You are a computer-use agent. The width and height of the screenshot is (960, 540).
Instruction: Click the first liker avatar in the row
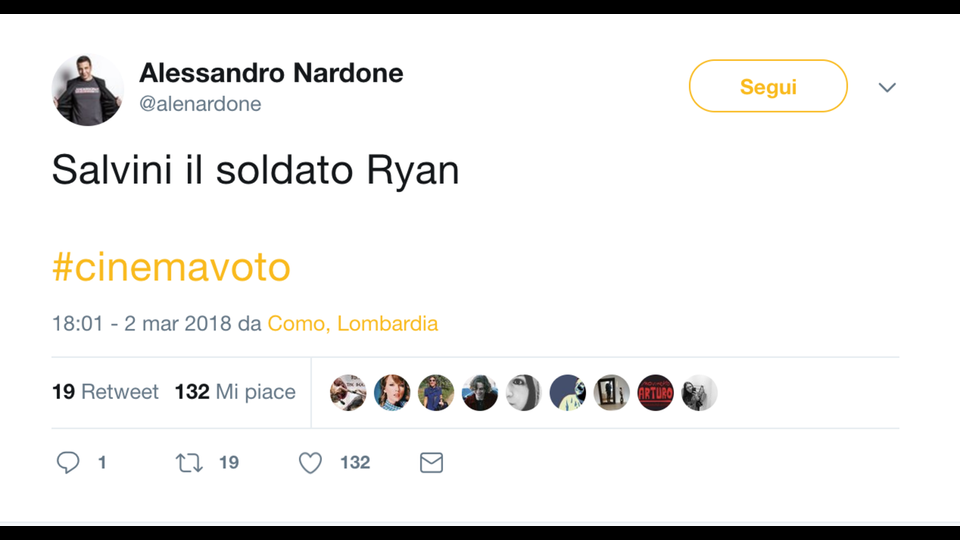[x=348, y=393]
